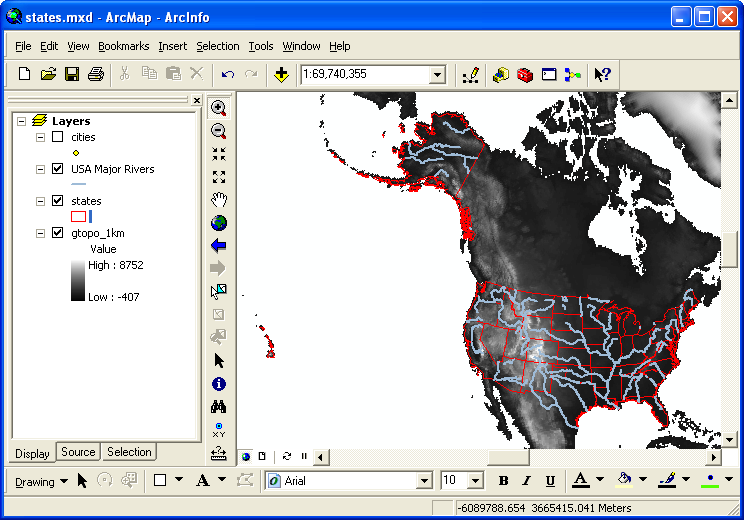The height and width of the screenshot is (520, 744).
Task: Open the Find binoculars tool
Action: click(x=219, y=407)
